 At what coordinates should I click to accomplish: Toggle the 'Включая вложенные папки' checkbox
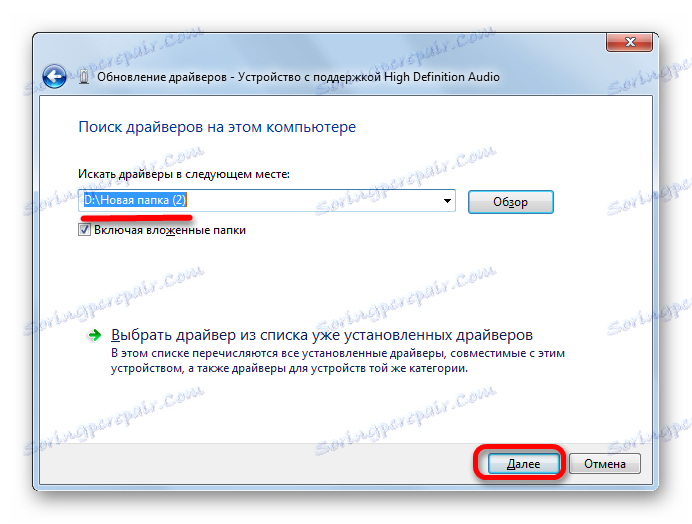pyautogui.click(x=84, y=230)
